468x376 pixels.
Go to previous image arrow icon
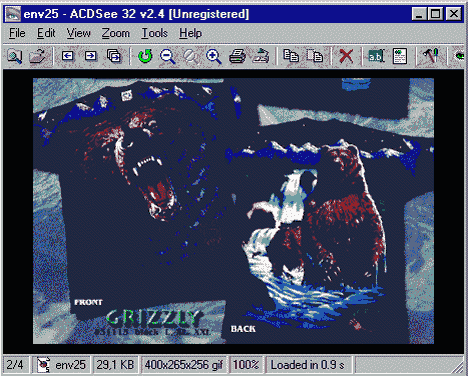68,56
